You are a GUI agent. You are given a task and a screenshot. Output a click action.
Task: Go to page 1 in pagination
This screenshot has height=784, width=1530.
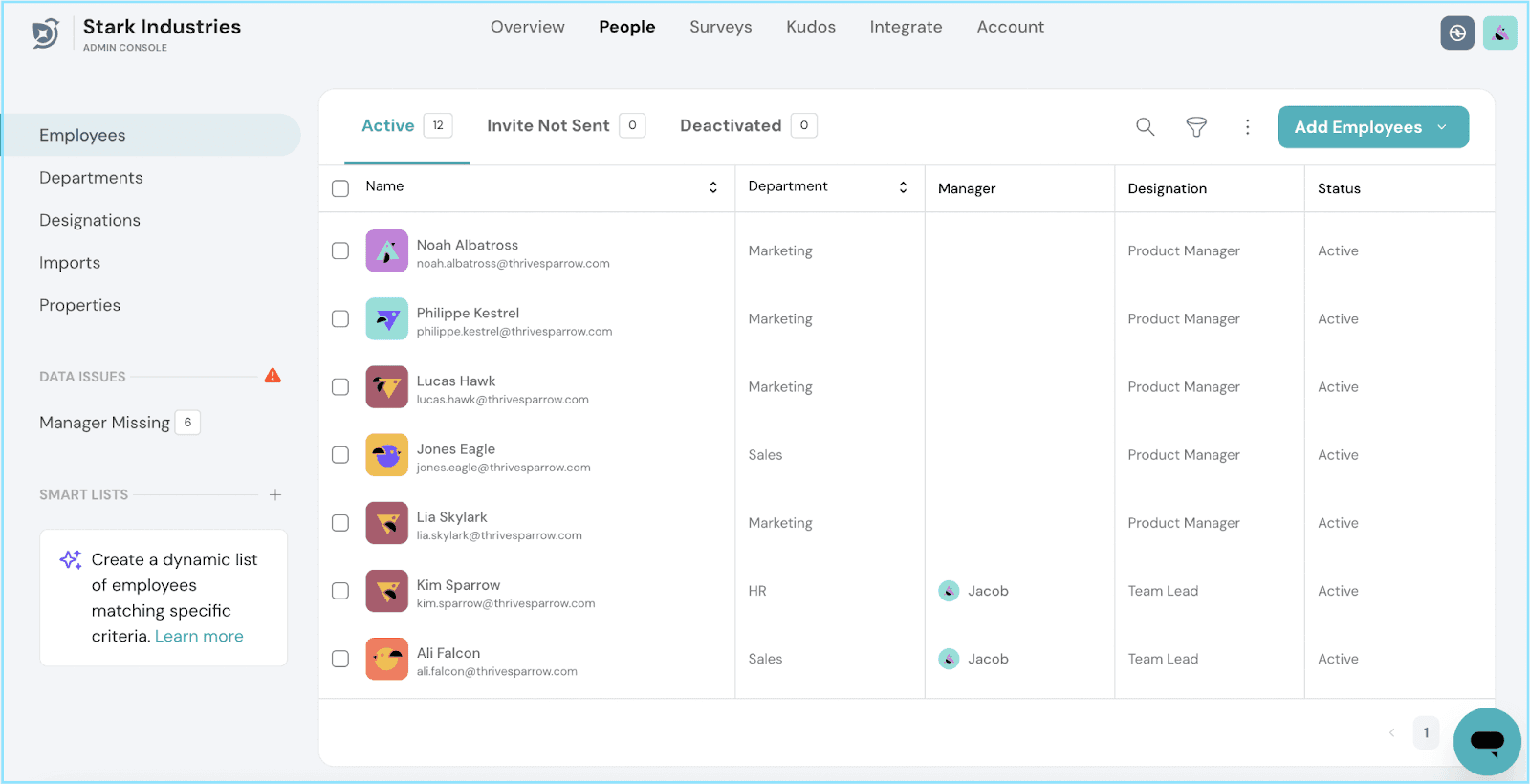pos(1426,732)
